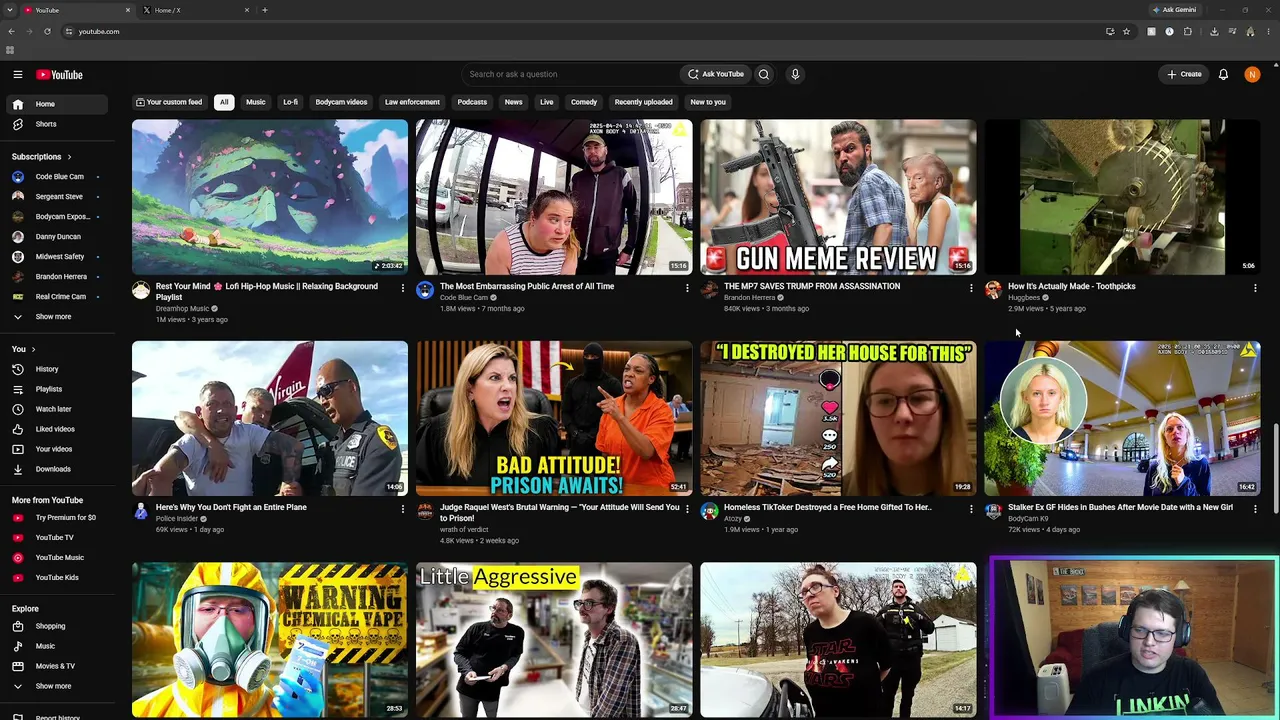
Task: Select the Recently uploaded chip
Action: point(643,102)
